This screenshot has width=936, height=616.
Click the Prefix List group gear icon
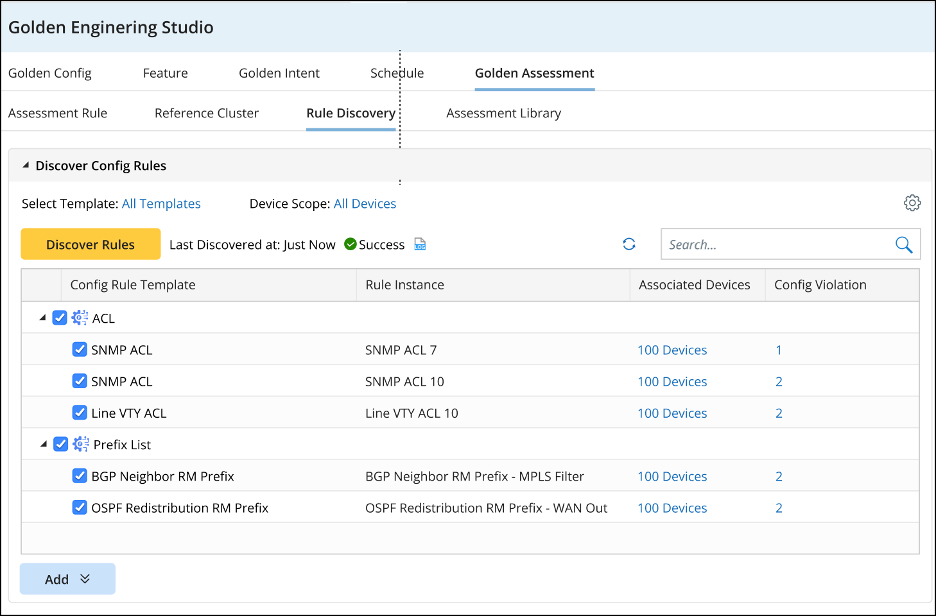pyautogui.click(x=80, y=445)
